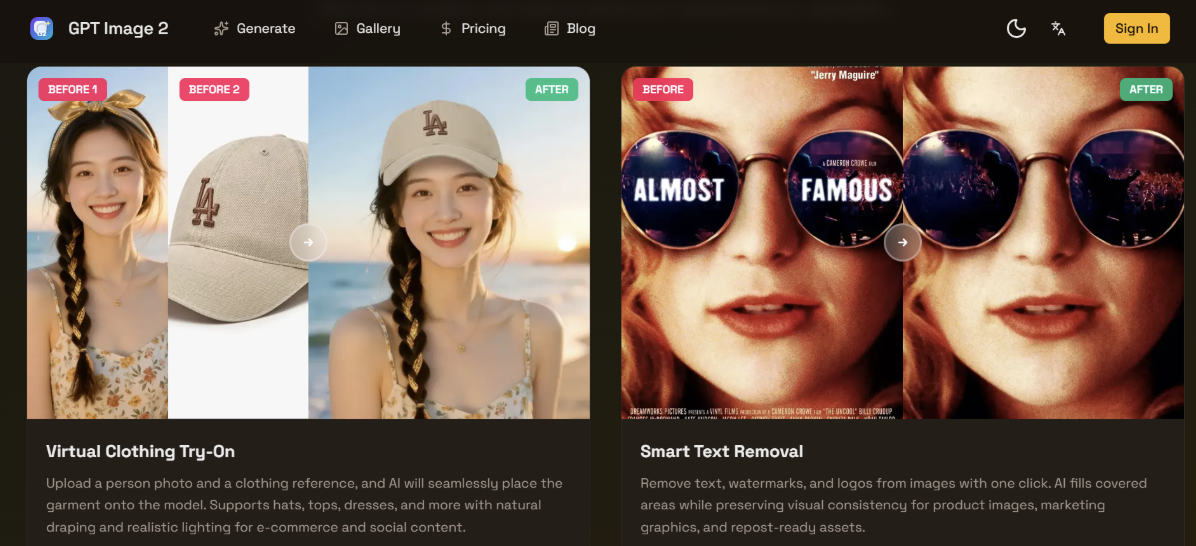
Task: Click the AFTER badge on the text-removed poster
Action: click(x=1146, y=89)
